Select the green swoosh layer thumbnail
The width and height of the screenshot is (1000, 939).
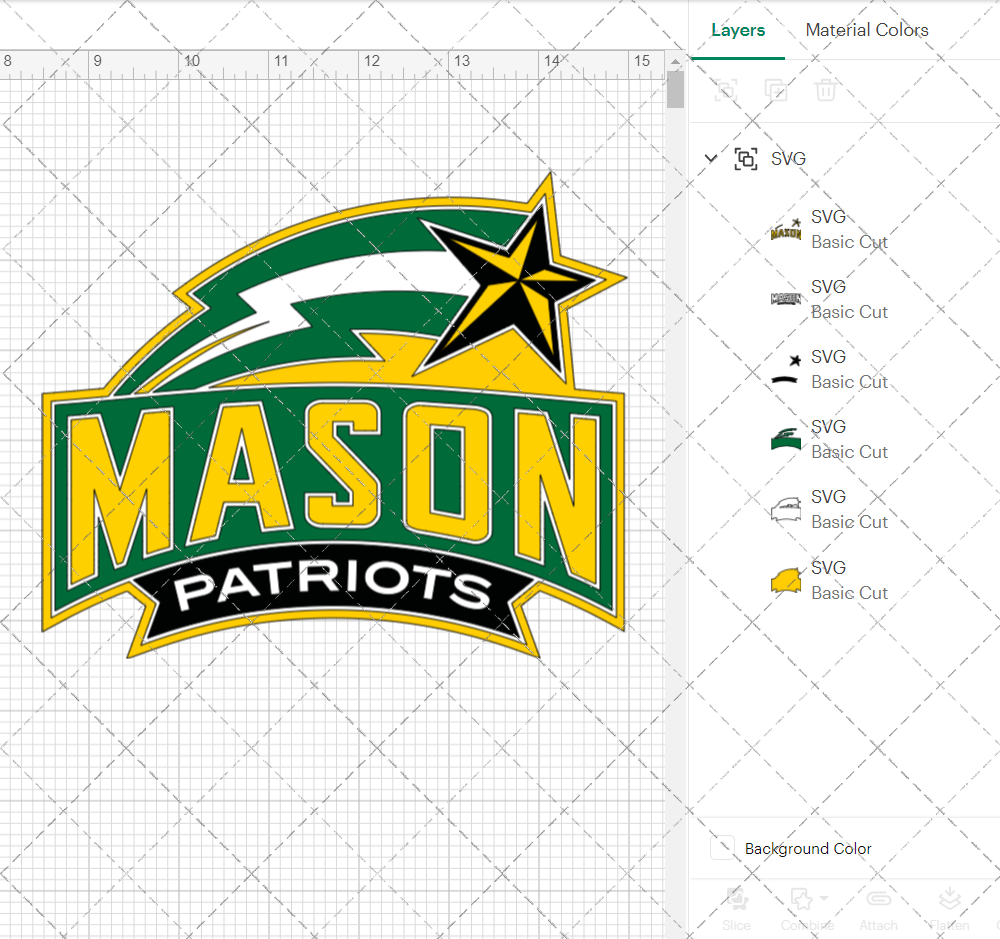click(786, 440)
